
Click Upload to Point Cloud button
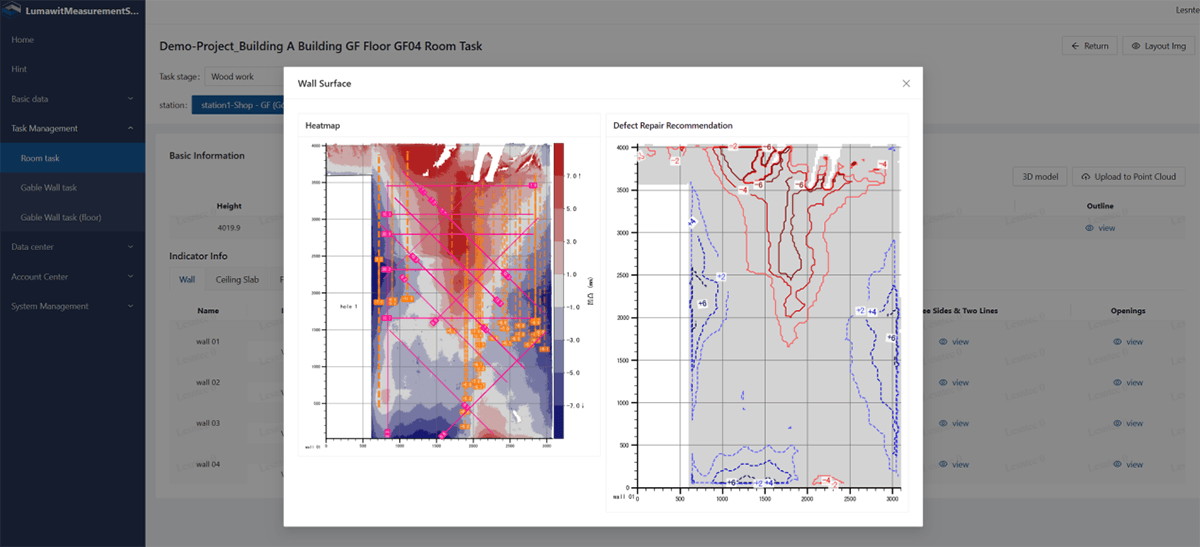1128,177
